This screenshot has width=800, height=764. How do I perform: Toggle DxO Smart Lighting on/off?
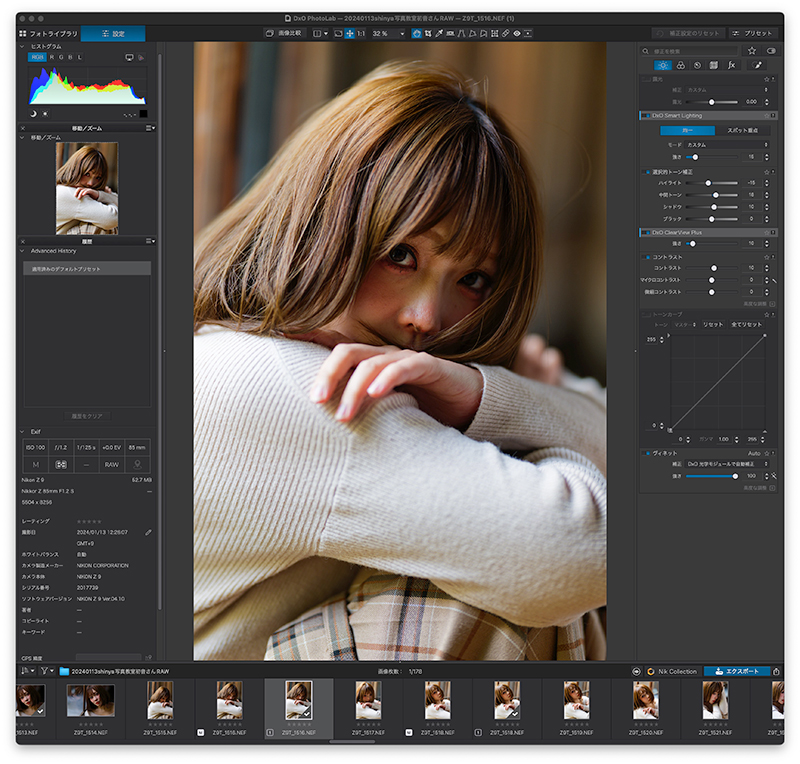[647, 116]
